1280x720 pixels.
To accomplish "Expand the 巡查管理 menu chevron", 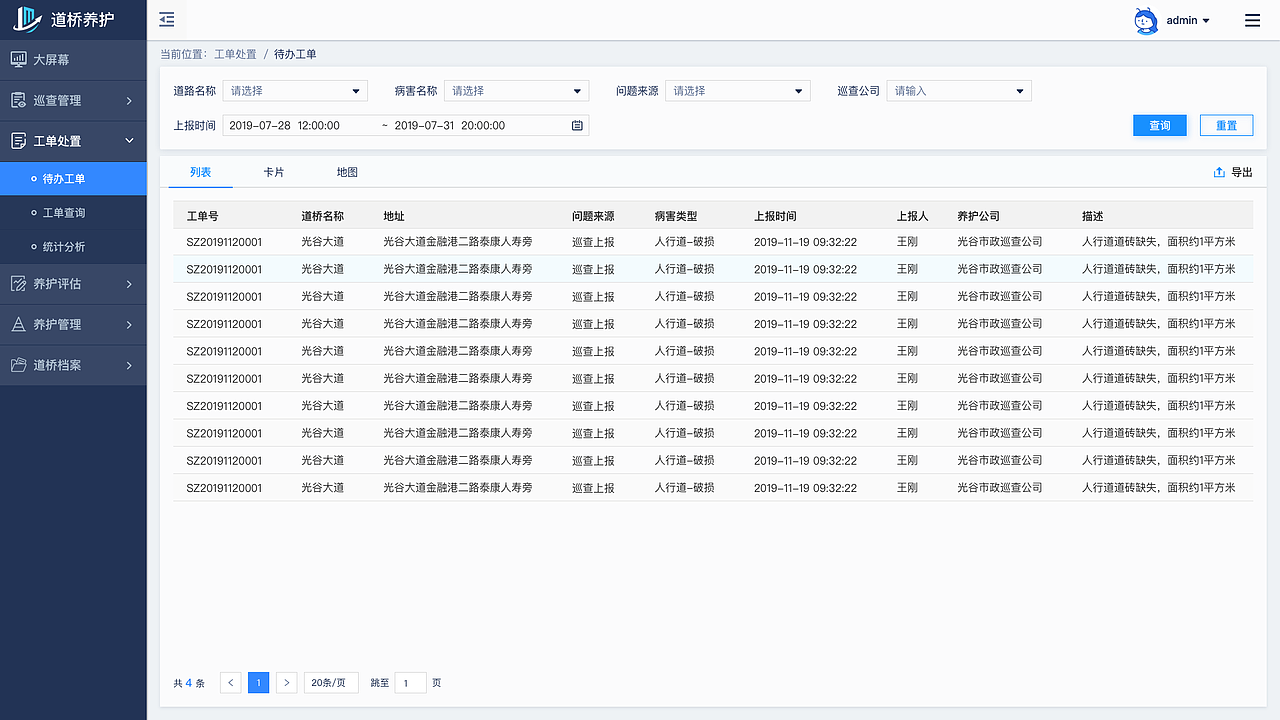I will coord(129,100).
